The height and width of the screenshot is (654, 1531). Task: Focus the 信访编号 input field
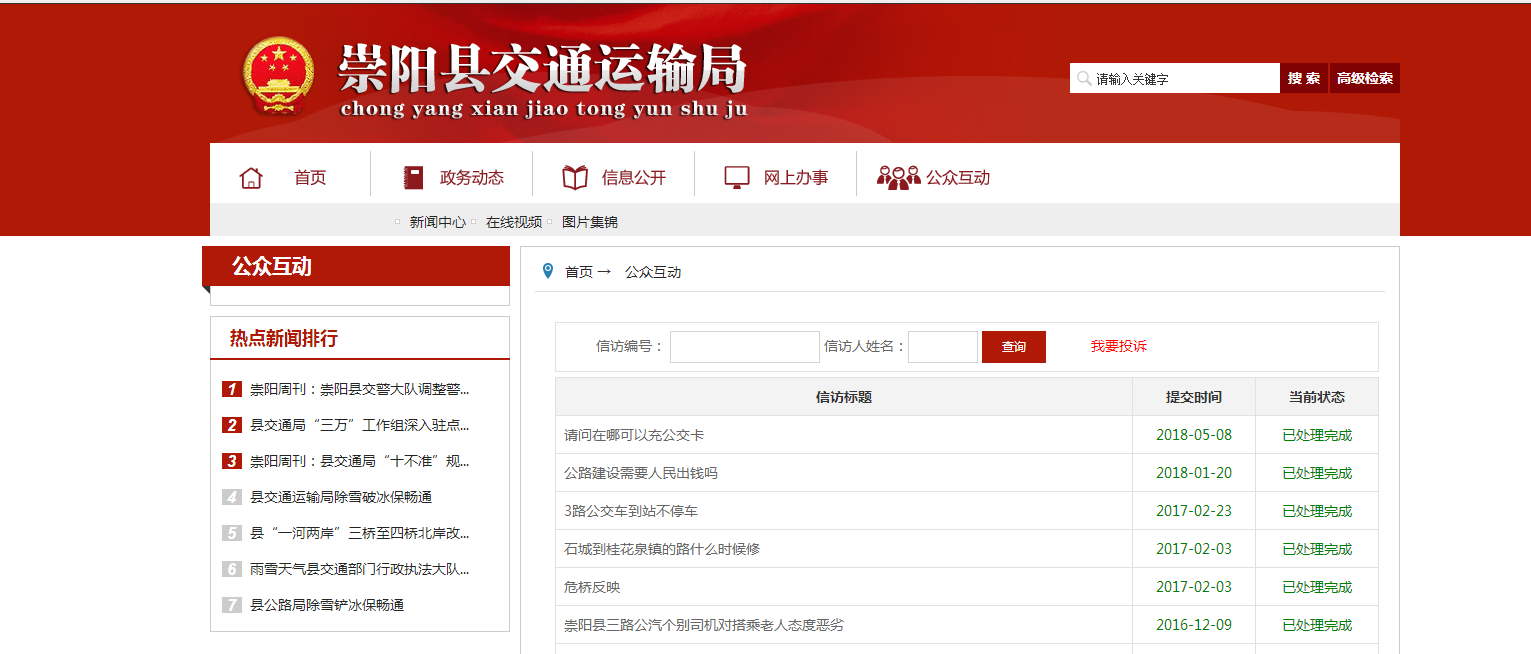click(745, 347)
